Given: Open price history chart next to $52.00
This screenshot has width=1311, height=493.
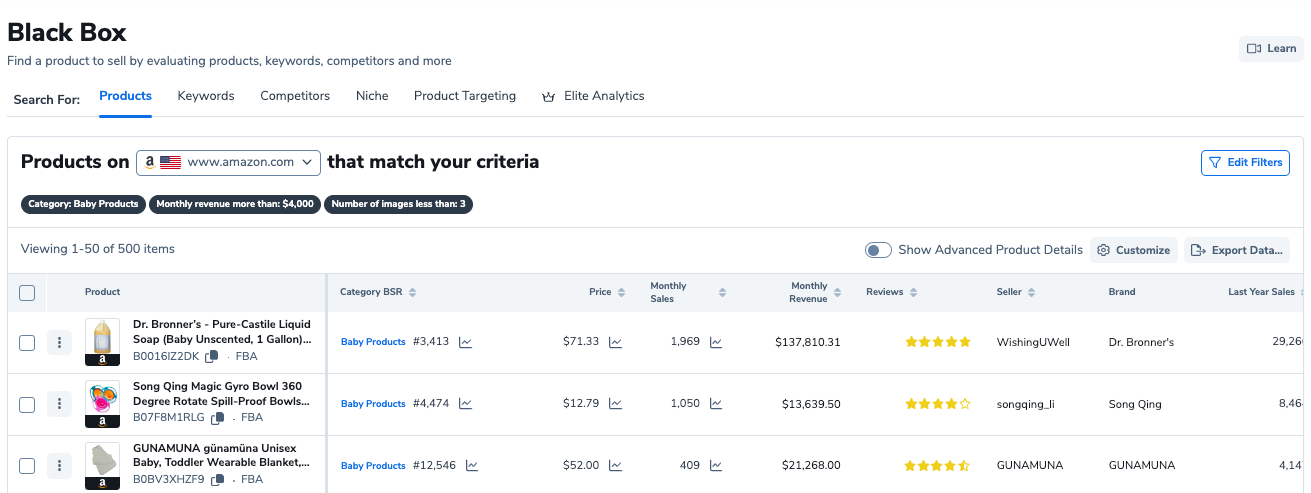Looking at the screenshot, I should (615, 466).
